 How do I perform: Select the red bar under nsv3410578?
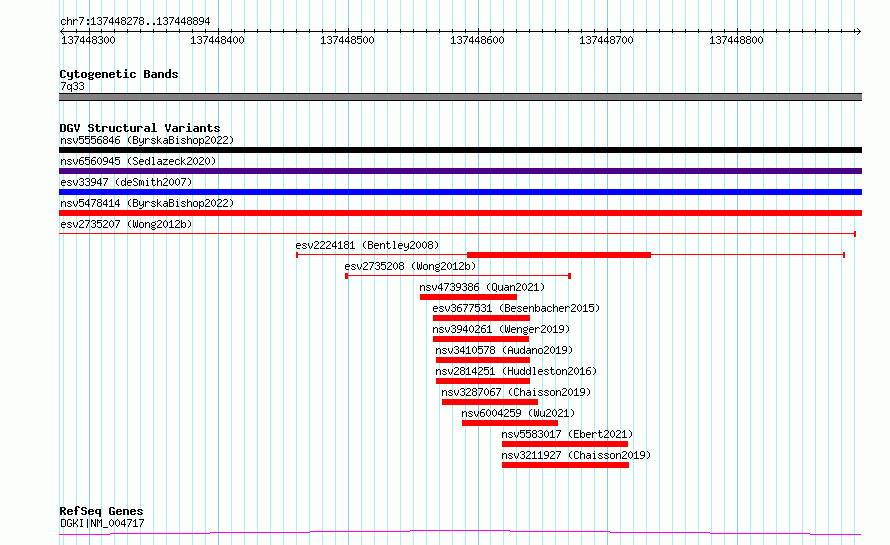point(483,360)
